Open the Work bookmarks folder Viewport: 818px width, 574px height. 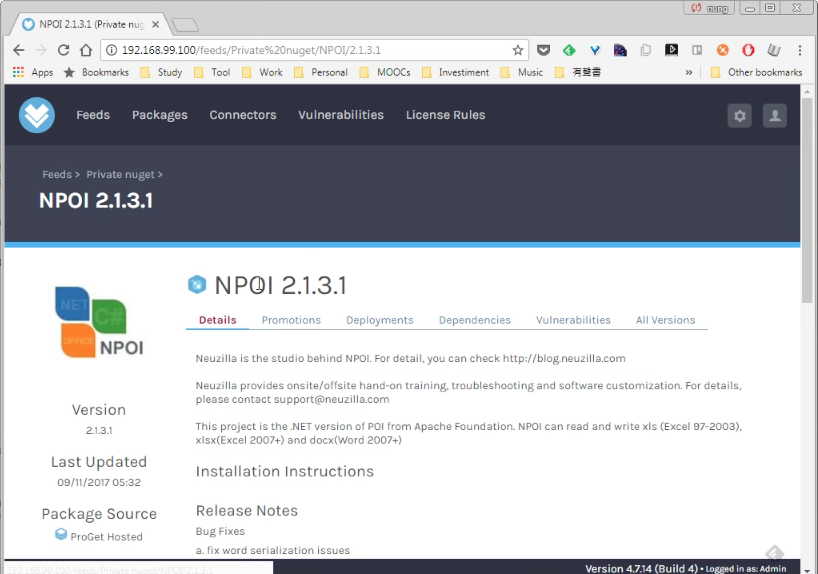(x=262, y=72)
